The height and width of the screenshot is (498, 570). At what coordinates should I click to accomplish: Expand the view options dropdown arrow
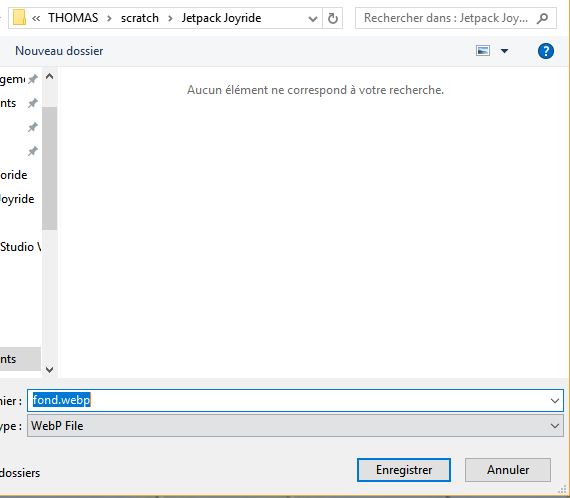point(505,51)
